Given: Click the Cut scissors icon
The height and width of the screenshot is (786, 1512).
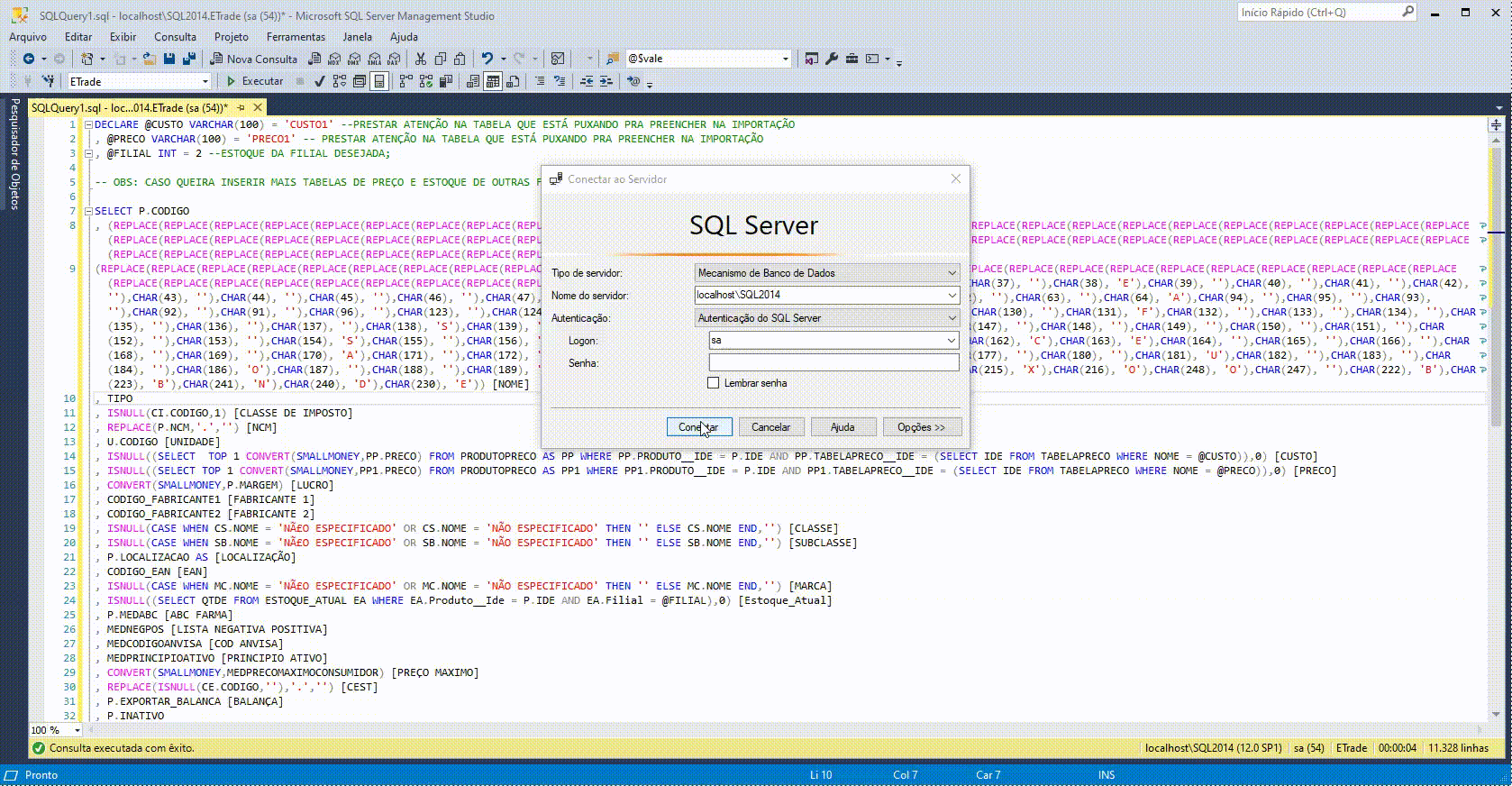Looking at the screenshot, I should coord(421,59).
